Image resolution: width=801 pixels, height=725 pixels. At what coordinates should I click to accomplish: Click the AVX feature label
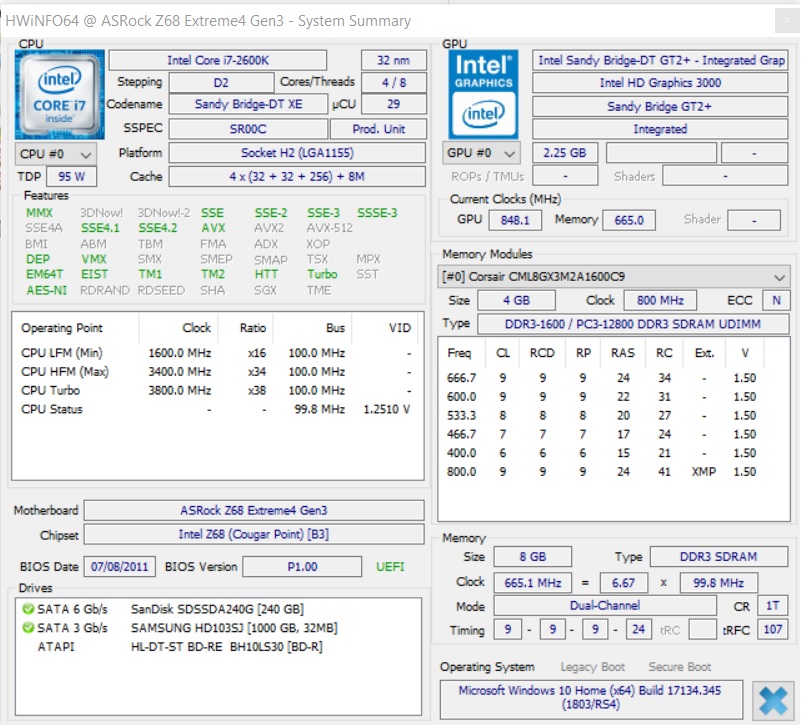click(x=213, y=228)
